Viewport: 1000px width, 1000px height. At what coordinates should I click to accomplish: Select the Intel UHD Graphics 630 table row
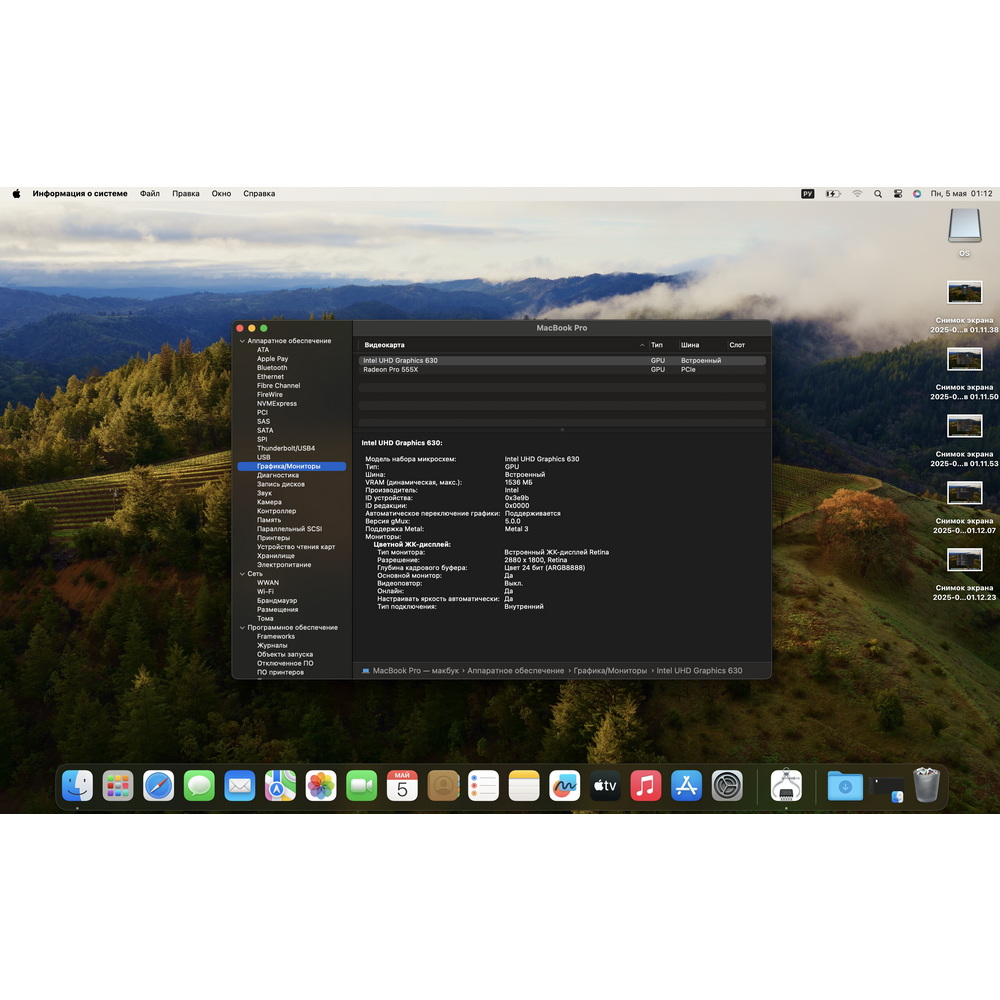pyautogui.click(x=562, y=361)
